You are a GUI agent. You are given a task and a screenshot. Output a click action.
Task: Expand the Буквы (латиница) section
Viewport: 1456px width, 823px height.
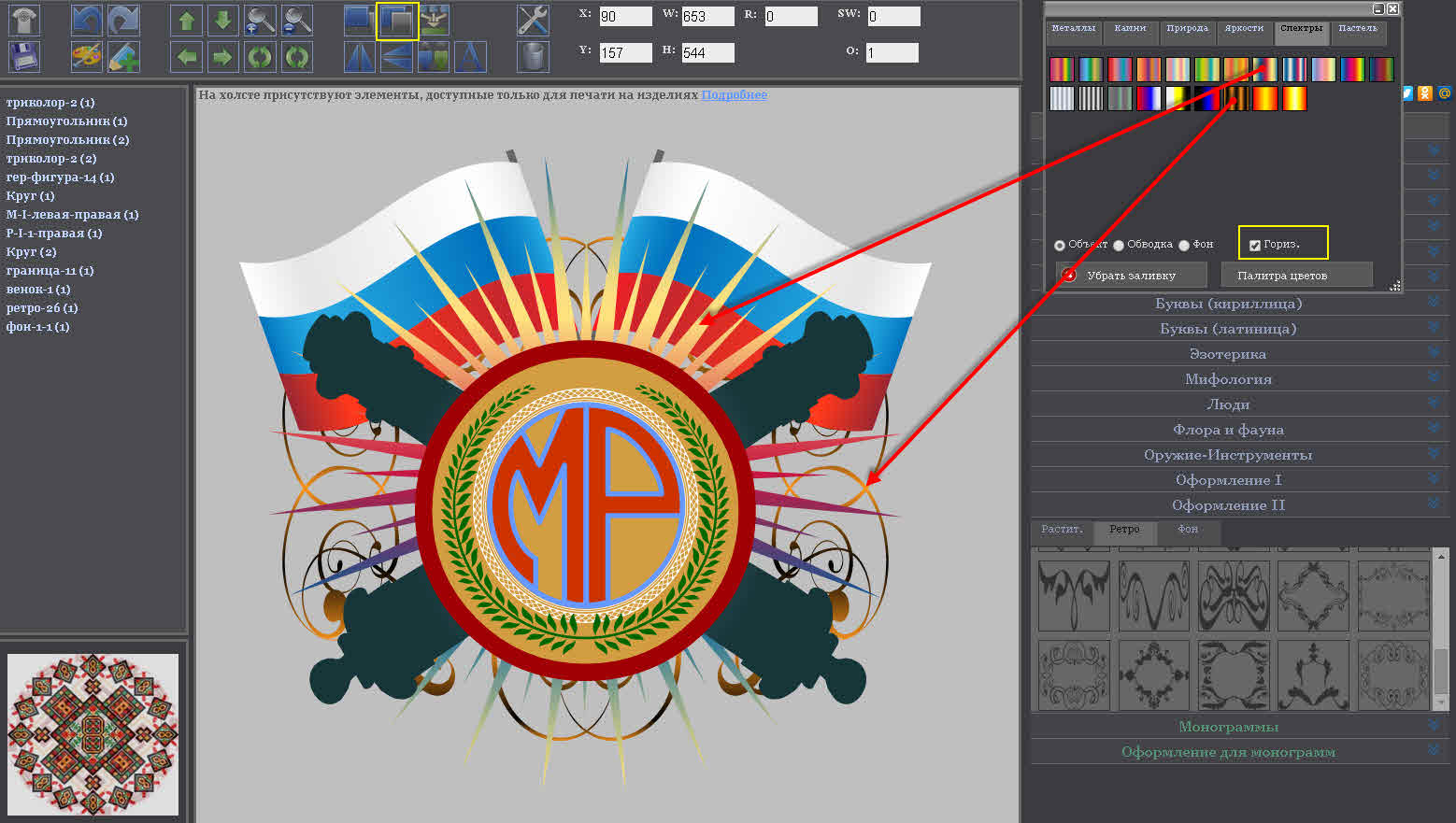[1239, 329]
